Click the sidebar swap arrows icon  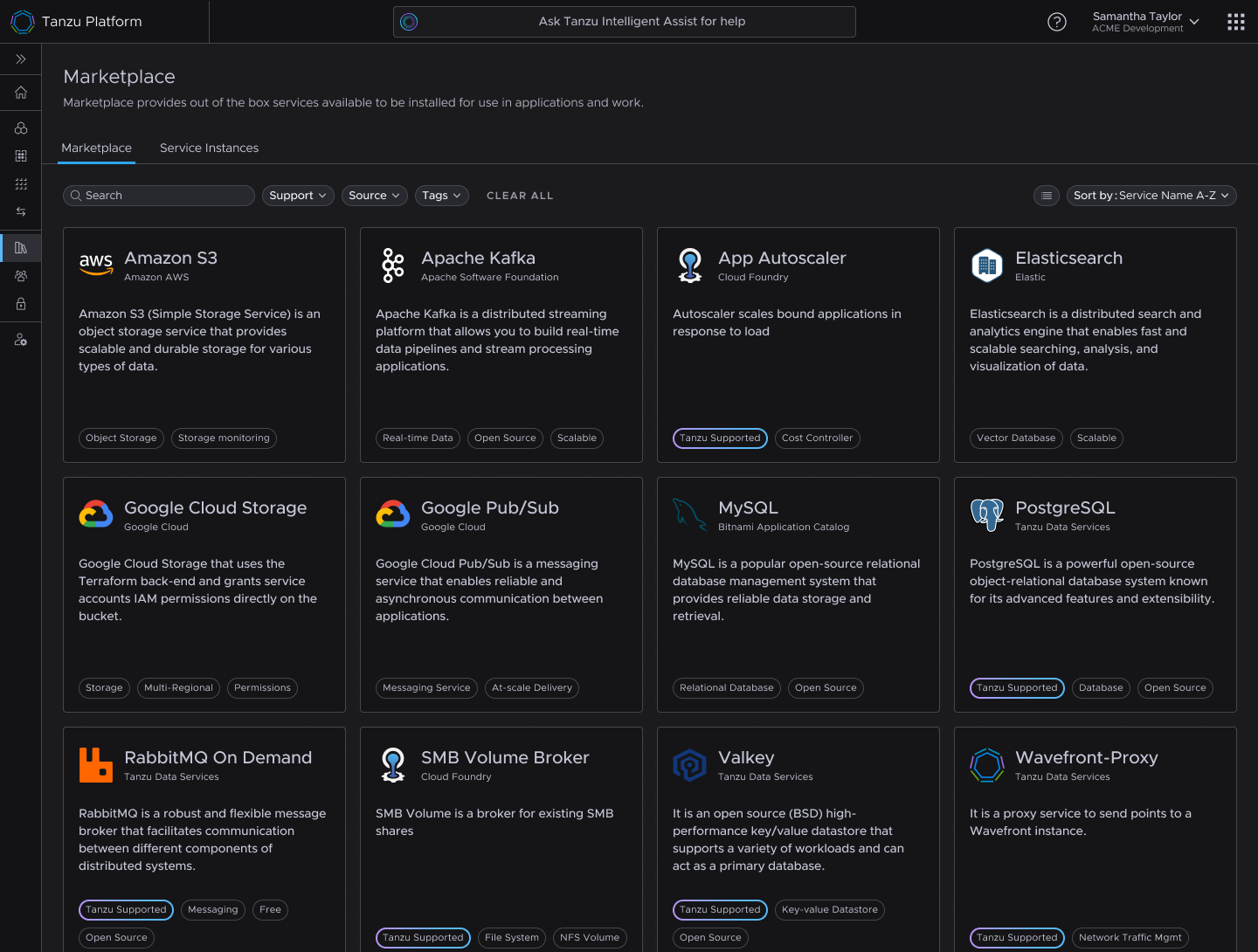pos(21,211)
